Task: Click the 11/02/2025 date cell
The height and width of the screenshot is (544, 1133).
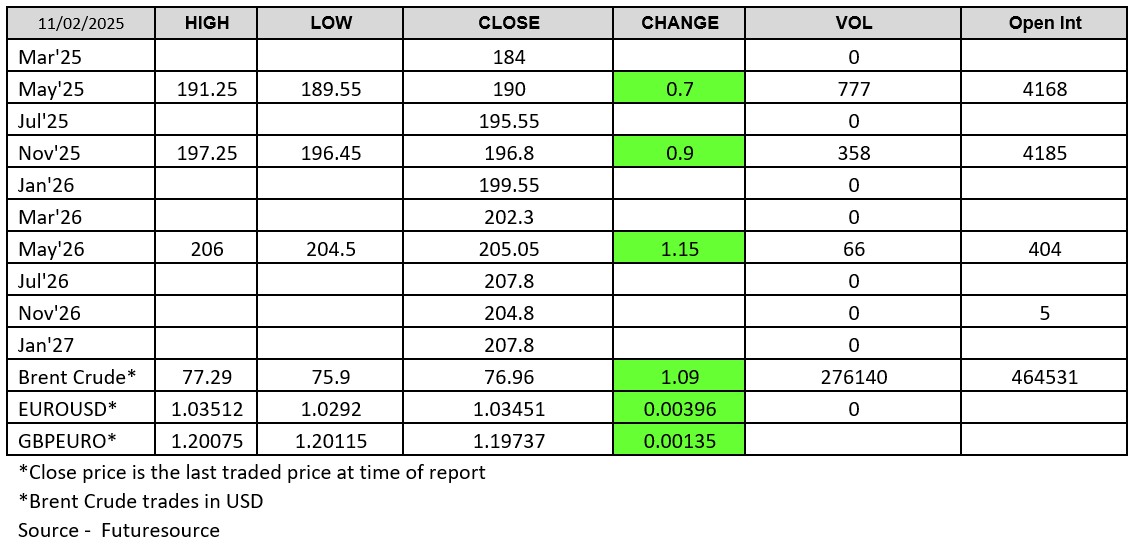Action: click(x=81, y=24)
